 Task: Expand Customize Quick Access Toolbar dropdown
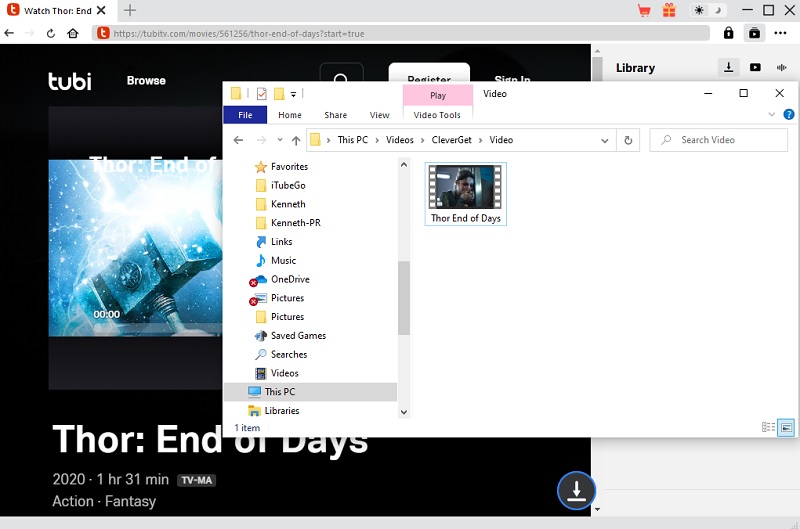pos(293,94)
